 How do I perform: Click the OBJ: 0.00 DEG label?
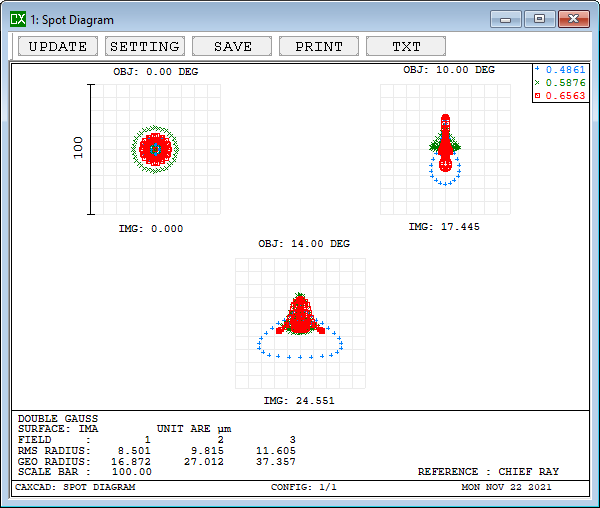tap(156, 72)
